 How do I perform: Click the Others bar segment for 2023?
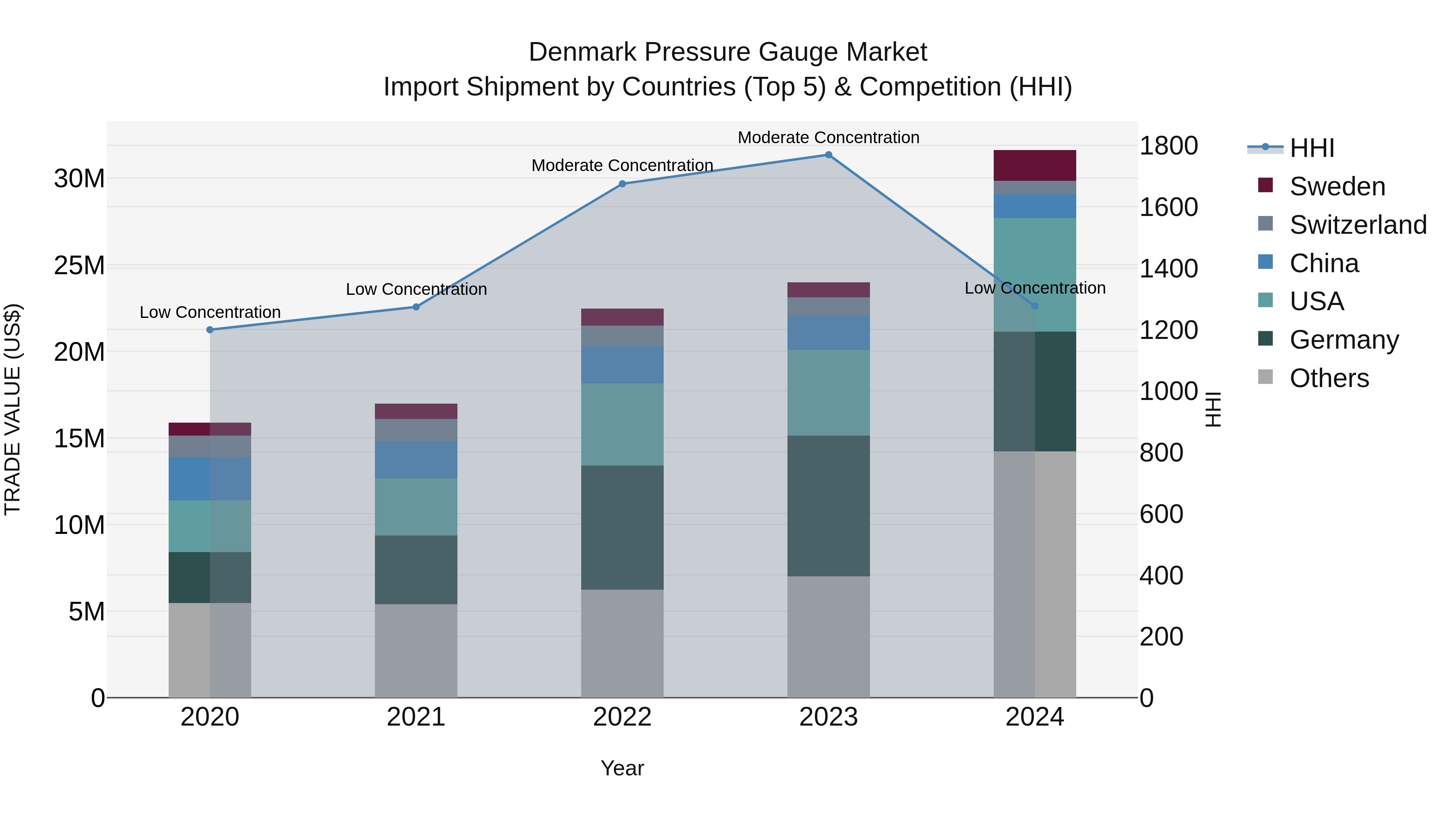(829, 637)
